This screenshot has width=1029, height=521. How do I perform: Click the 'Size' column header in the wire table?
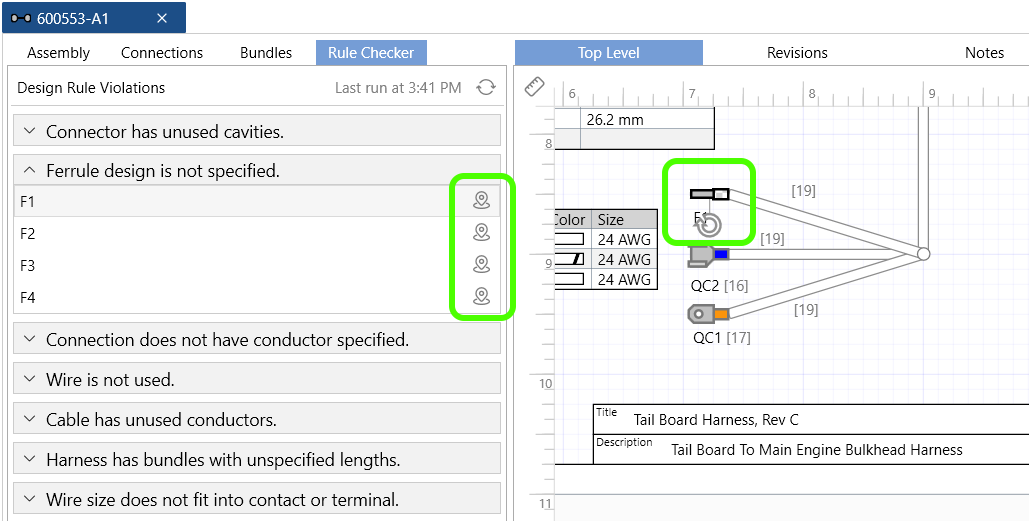pos(623,219)
